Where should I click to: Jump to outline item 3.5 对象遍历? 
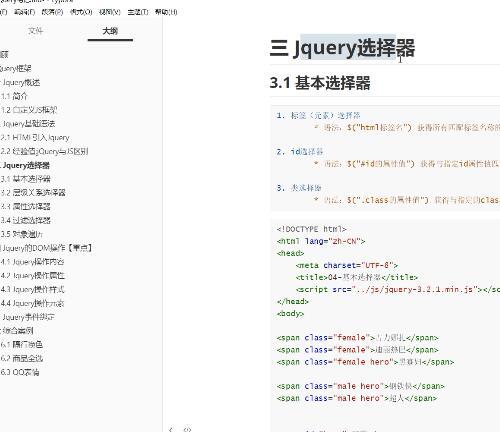(x=21, y=234)
